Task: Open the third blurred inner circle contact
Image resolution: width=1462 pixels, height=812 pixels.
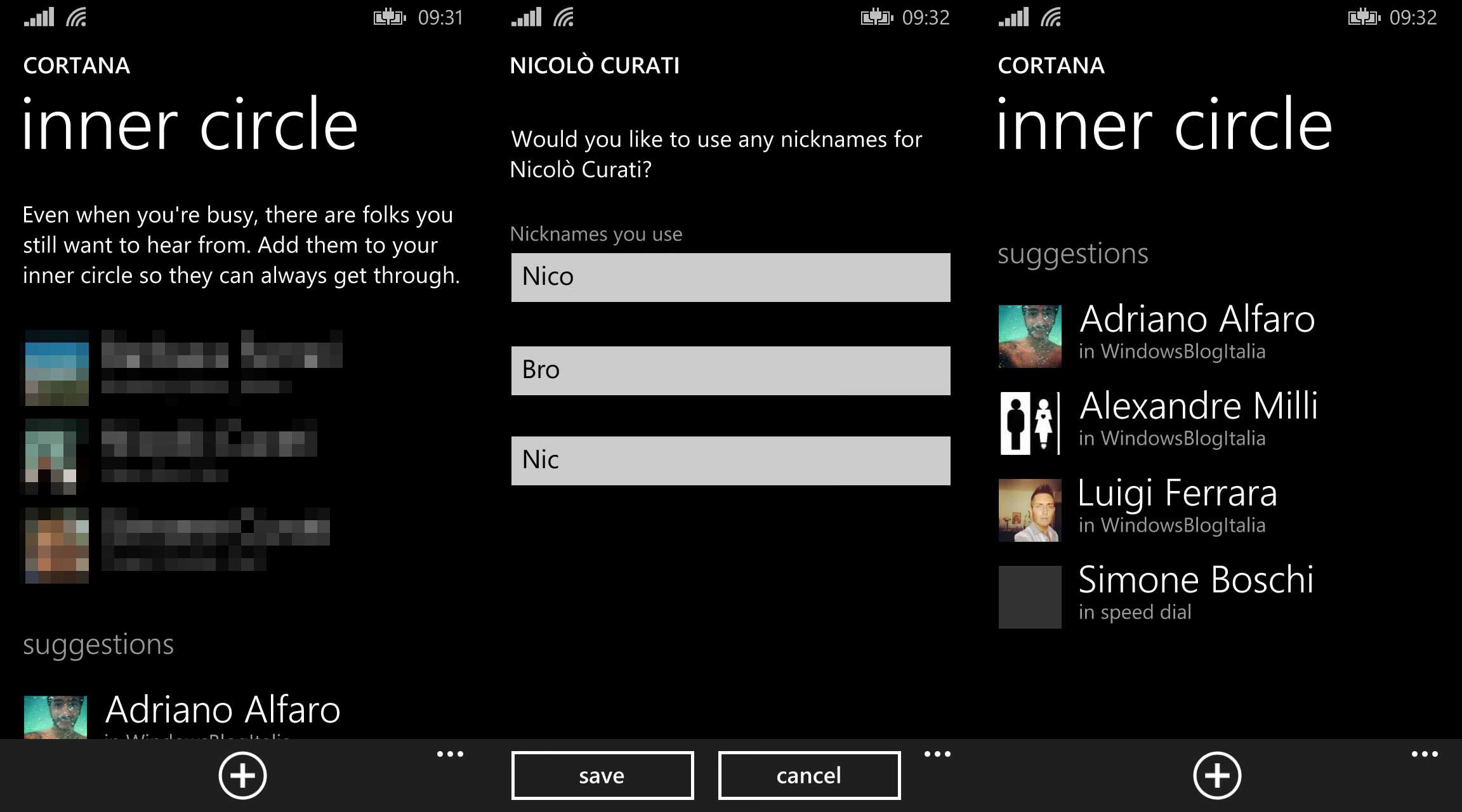Action: (x=178, y=546)
